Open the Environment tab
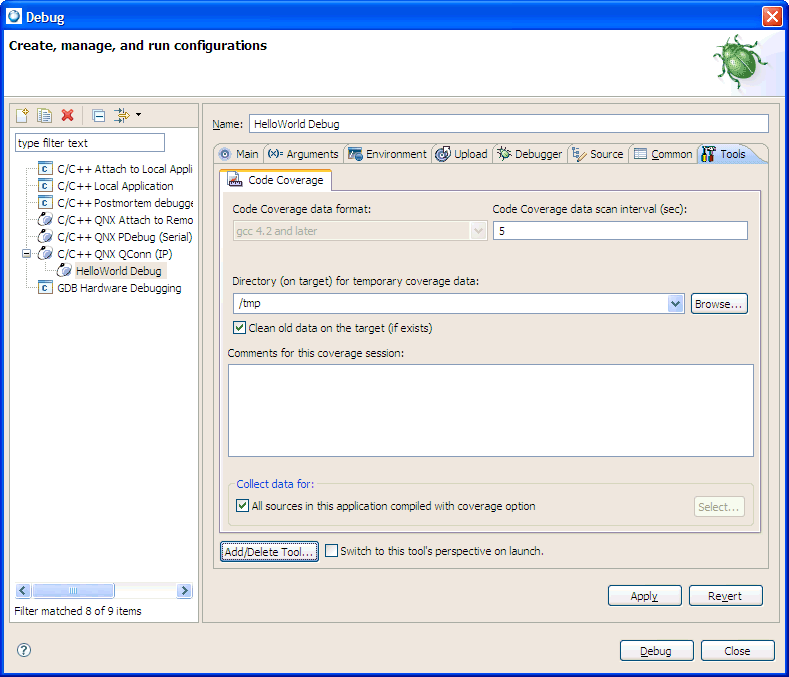This screenshot has width=789, height=677. coord(387,154)
